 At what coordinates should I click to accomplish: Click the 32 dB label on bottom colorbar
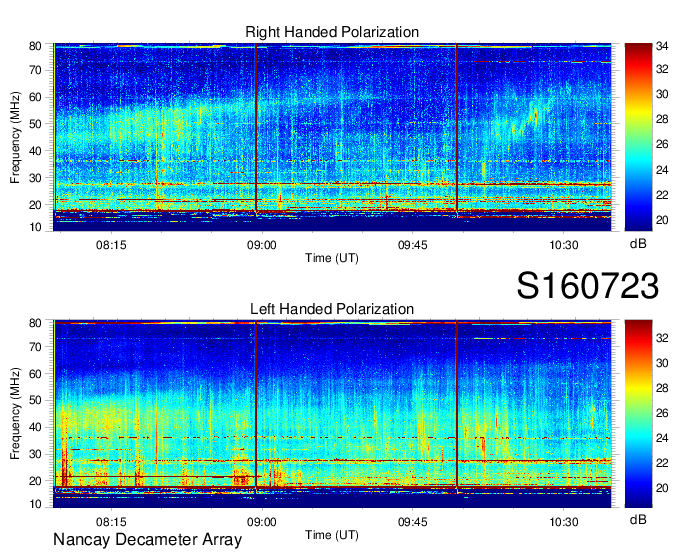[x=662, y=338]
